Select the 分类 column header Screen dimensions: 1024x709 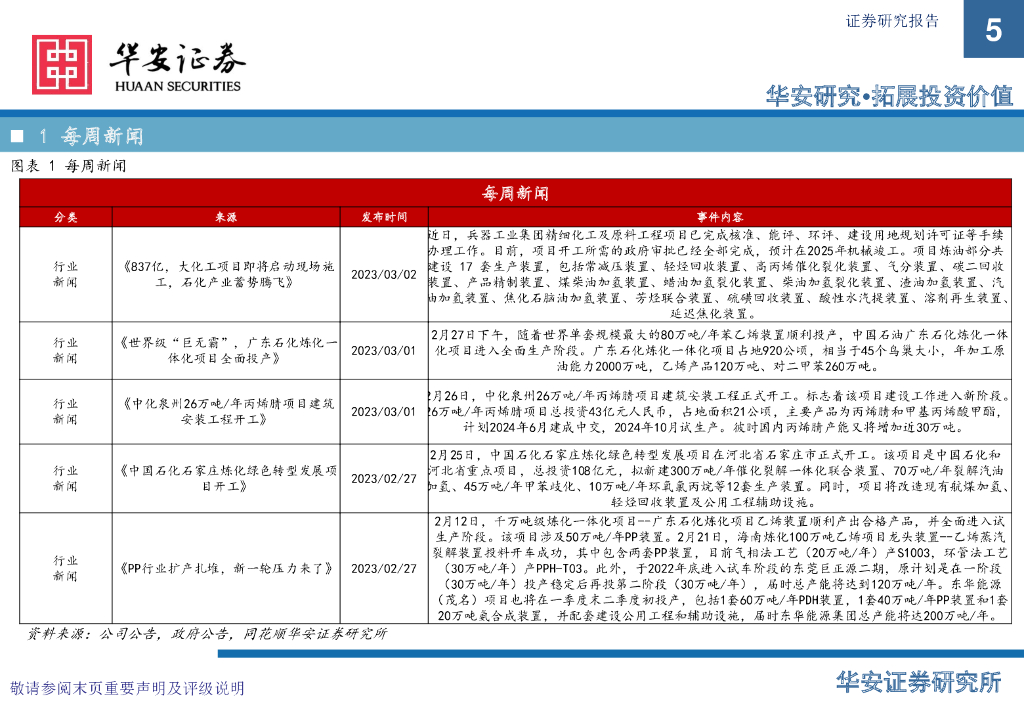pyautogui.click(x=66, y=217)
